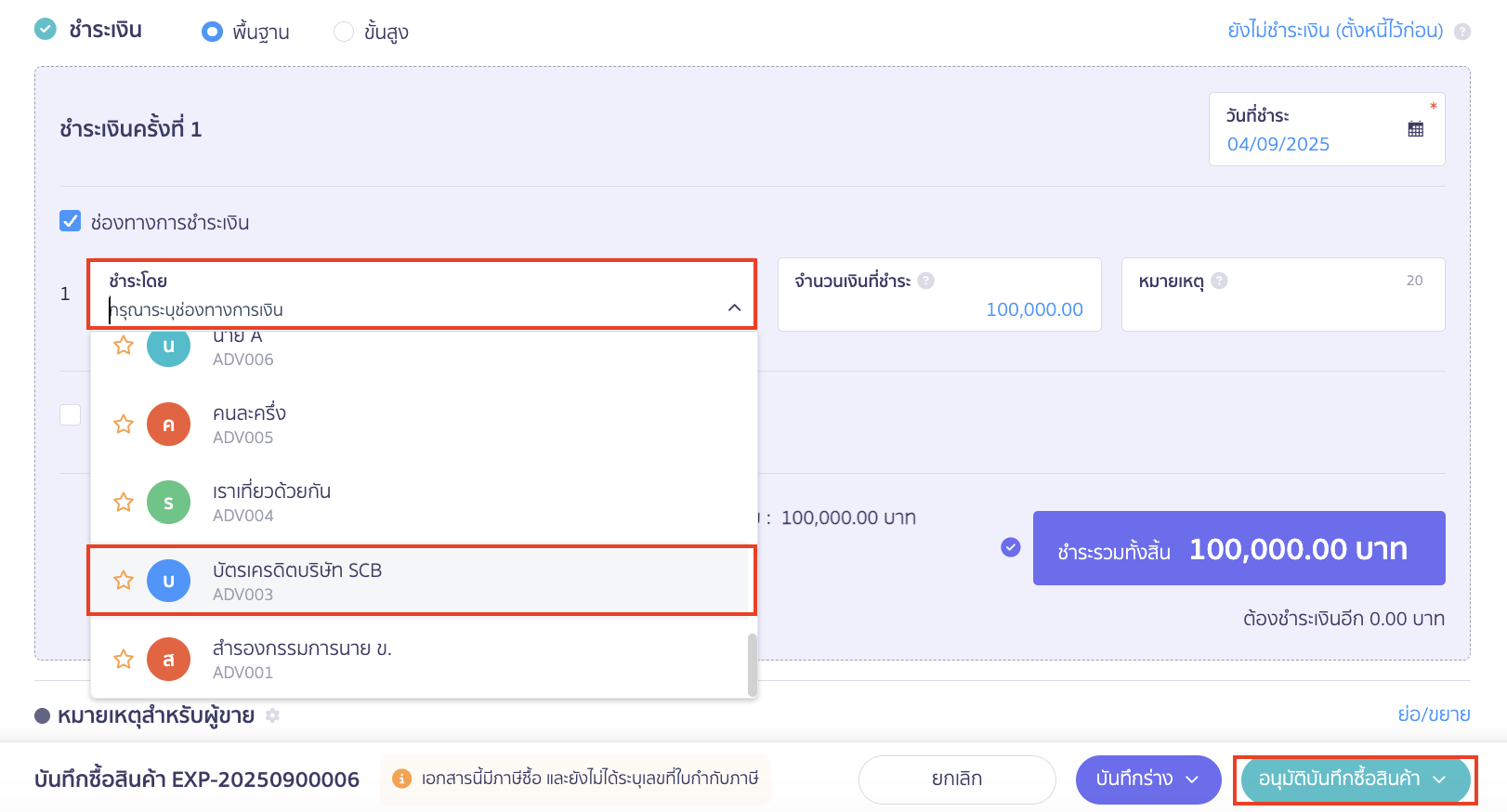Click the บันทึกซื้อสินค้า EXP-20250900006 title
This screenshot has width=1507, height=812.
coord(197,779)
